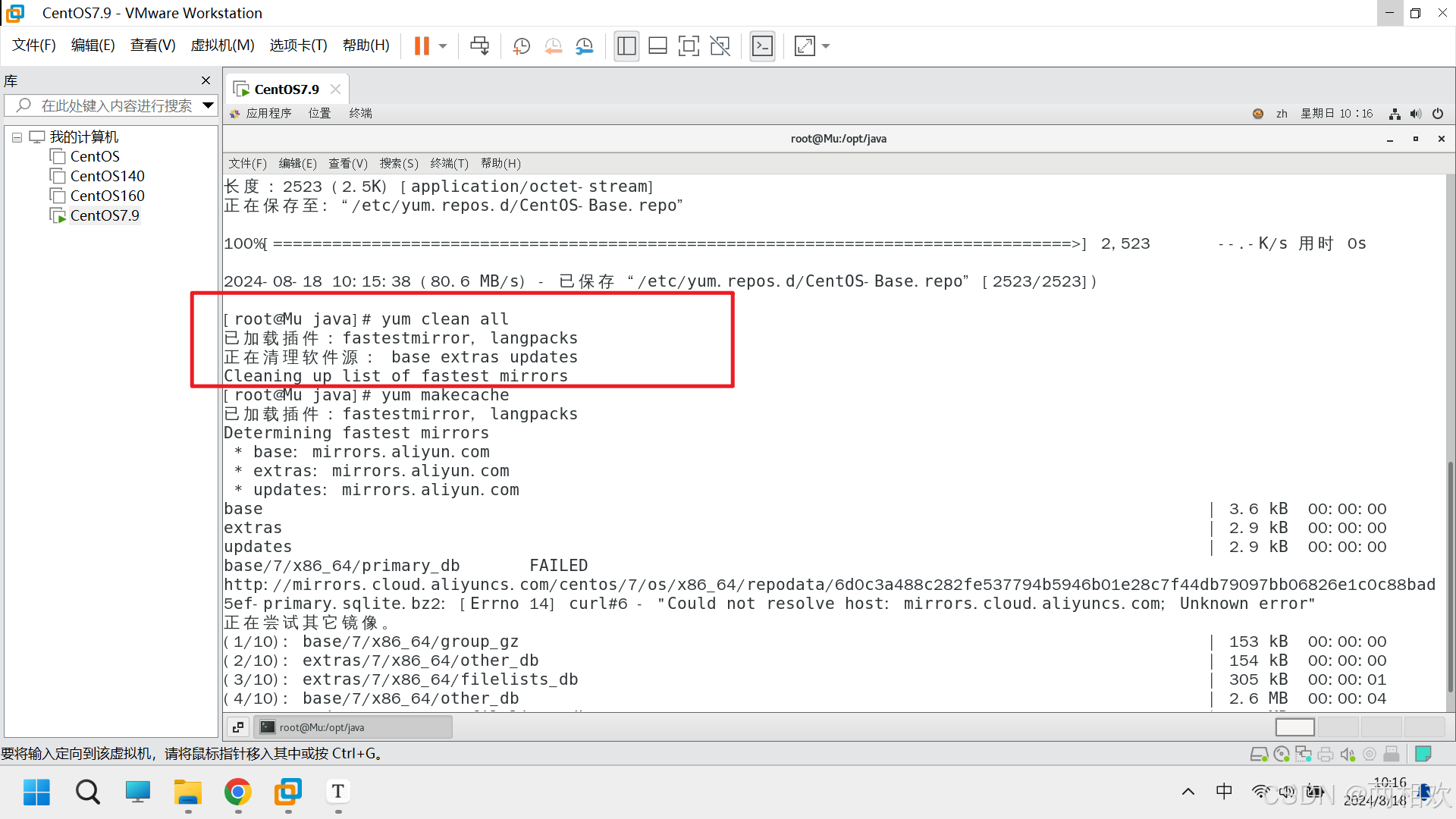Image resolution: width=1456 pixels, height=819 pixels.
Task: Select CentOS160 in the library tree
Action: (x=107, y=196)
